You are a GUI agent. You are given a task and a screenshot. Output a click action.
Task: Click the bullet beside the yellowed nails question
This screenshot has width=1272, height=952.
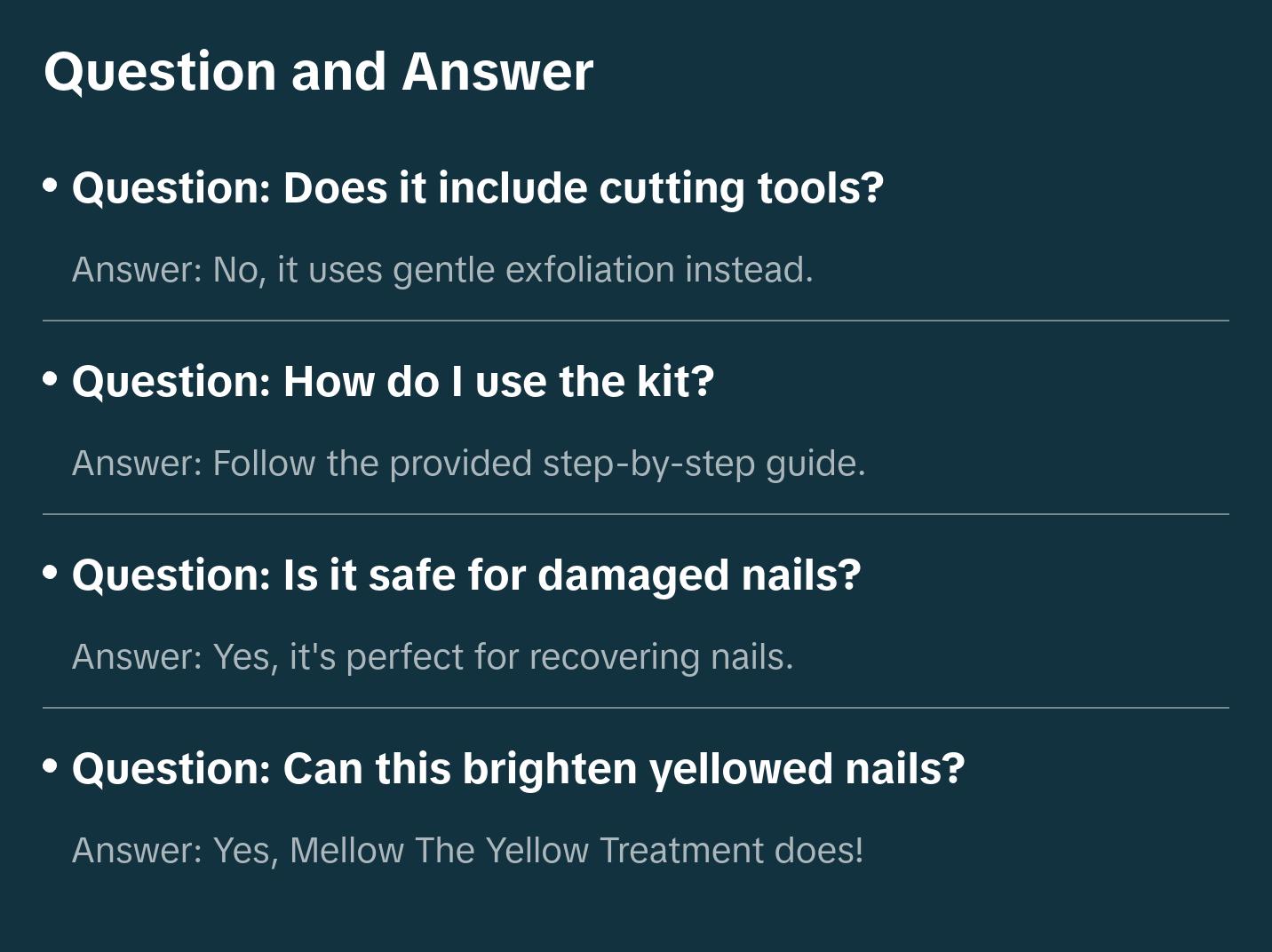click(x=51, y=766)
